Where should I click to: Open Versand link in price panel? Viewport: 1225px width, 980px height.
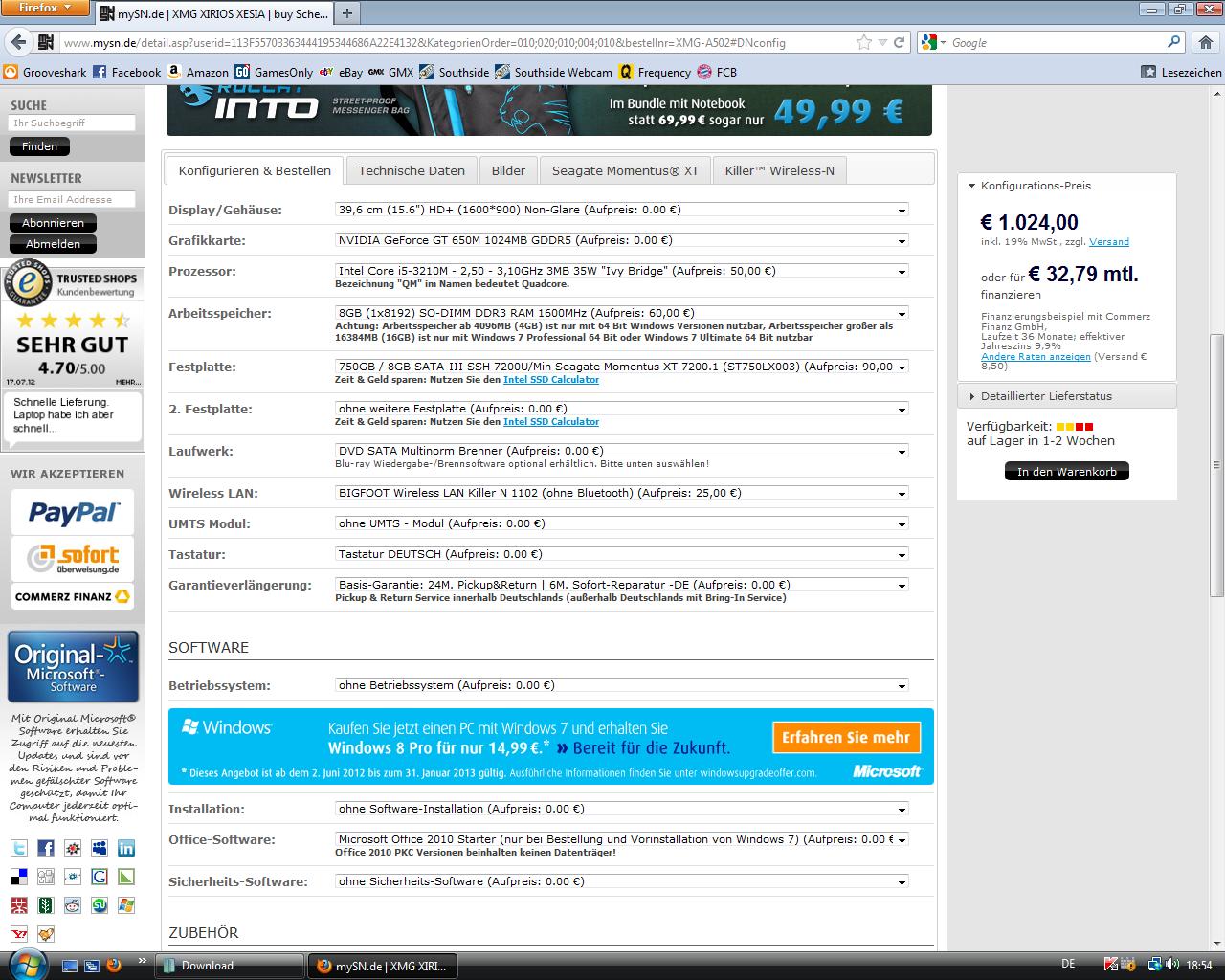(x=1109, y=242)
